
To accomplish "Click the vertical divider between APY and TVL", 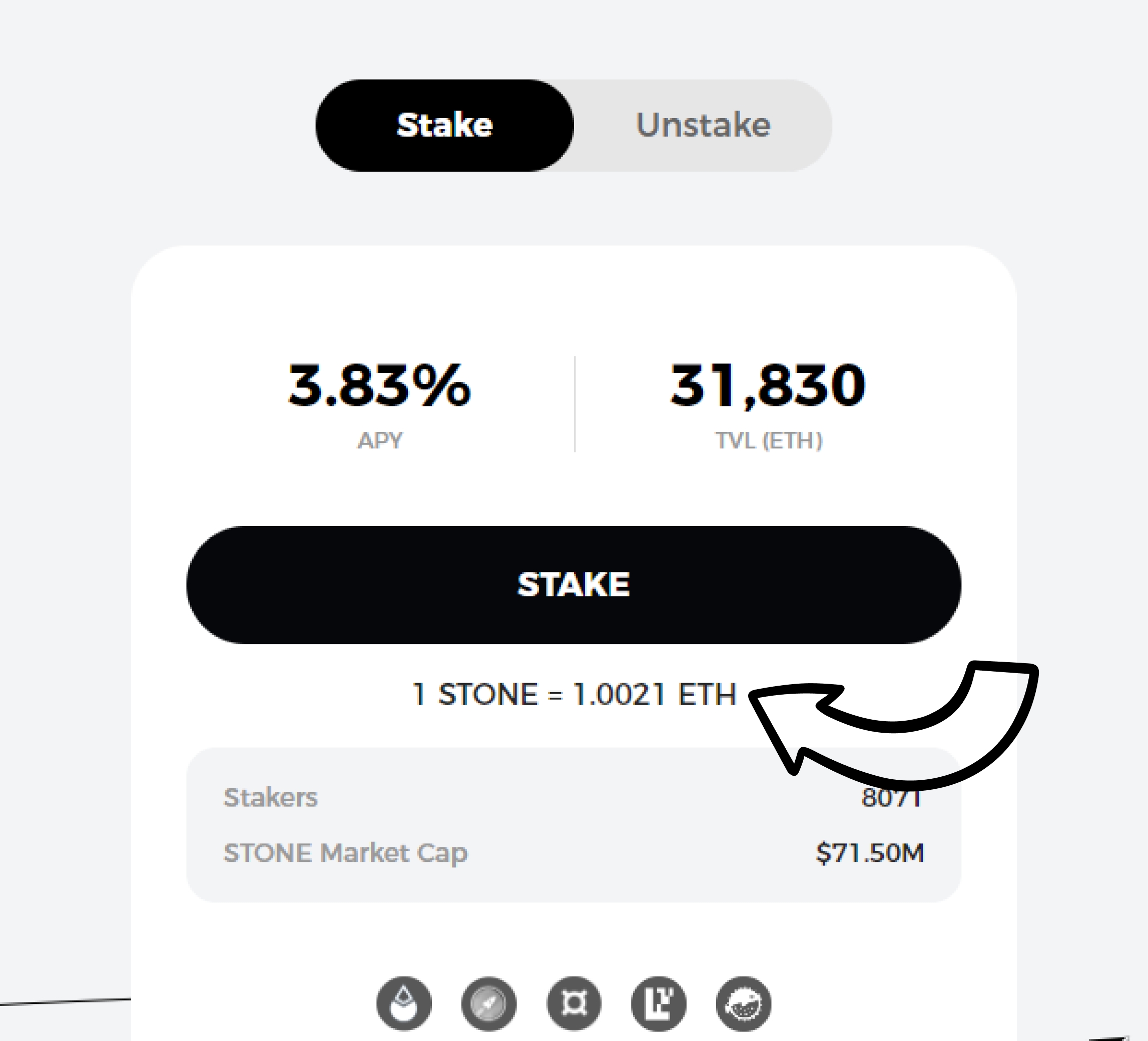I will pos(575,404).
